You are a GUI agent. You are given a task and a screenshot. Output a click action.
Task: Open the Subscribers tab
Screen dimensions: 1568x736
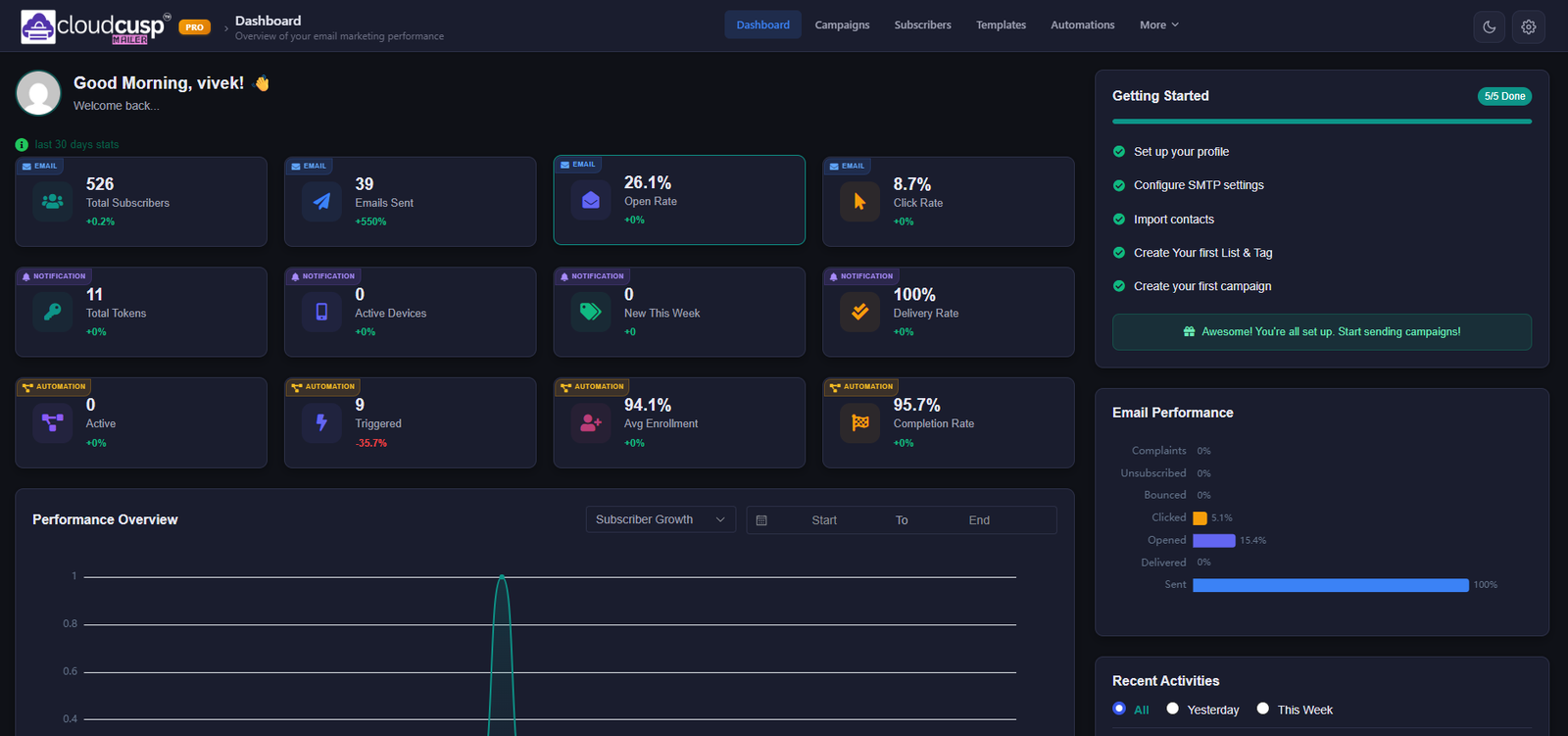tap(922, 25)
